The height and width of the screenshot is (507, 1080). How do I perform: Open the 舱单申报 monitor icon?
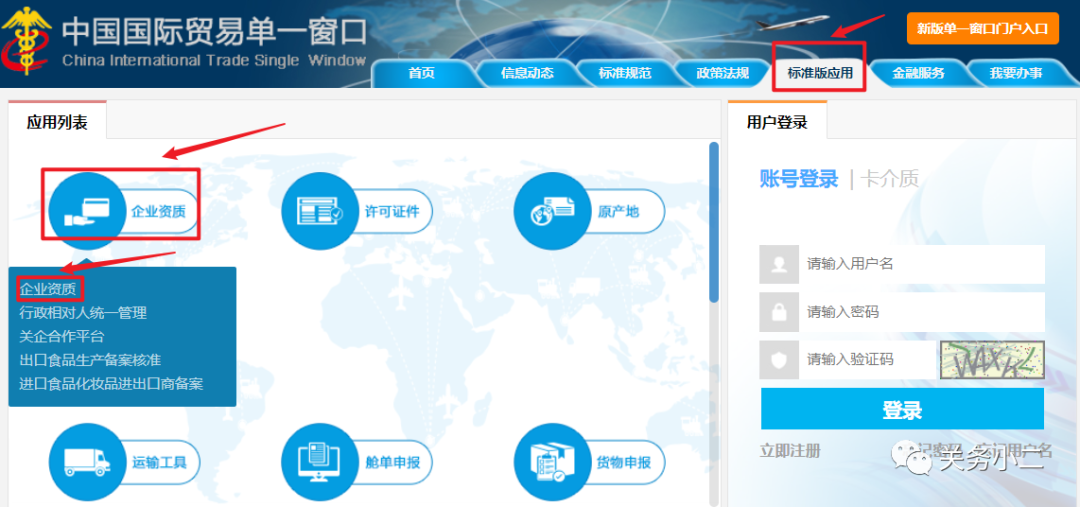[x=320, y=462]
